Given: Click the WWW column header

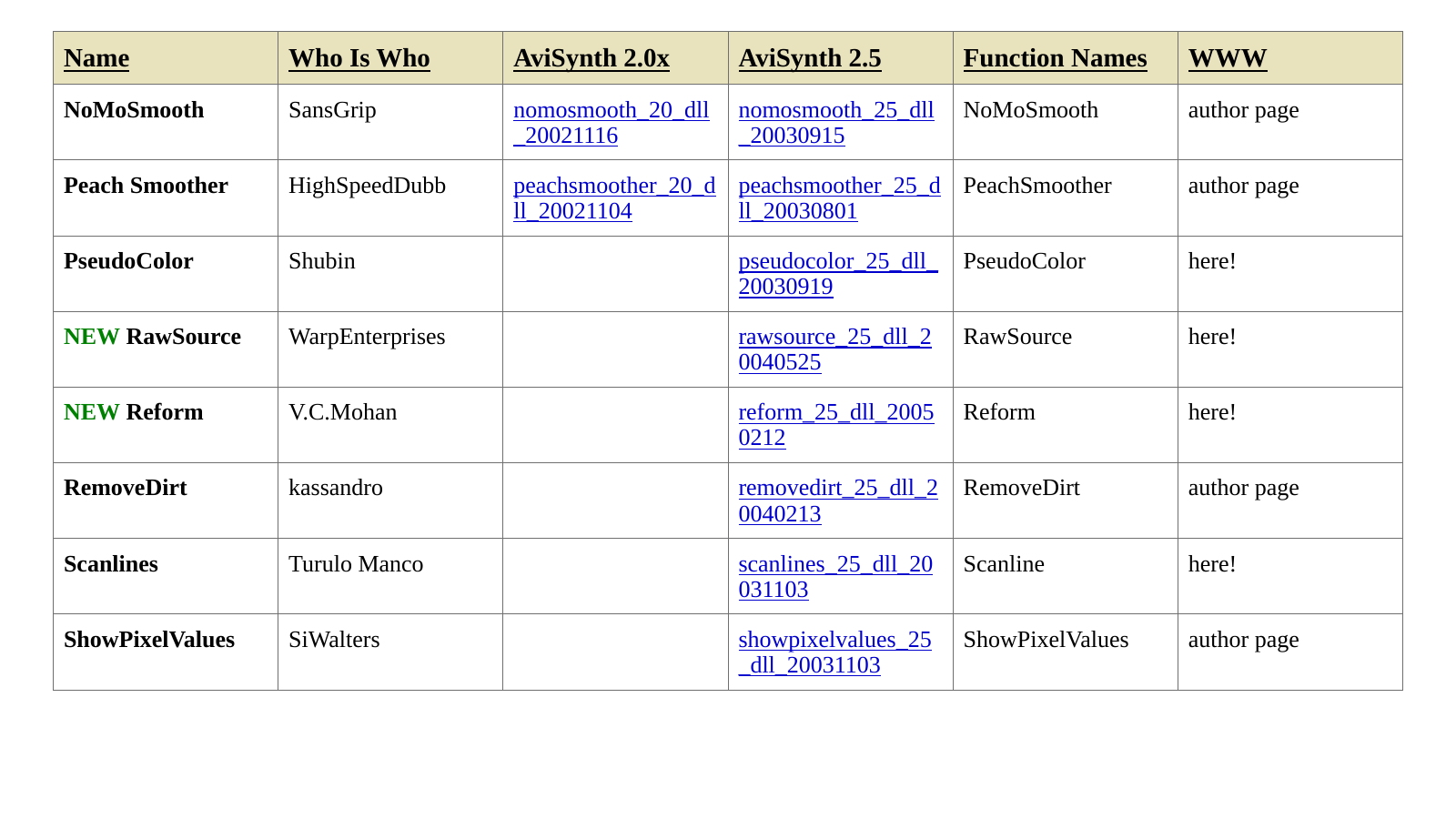Looking at the screenshot, I should (x=1227, y=58).
